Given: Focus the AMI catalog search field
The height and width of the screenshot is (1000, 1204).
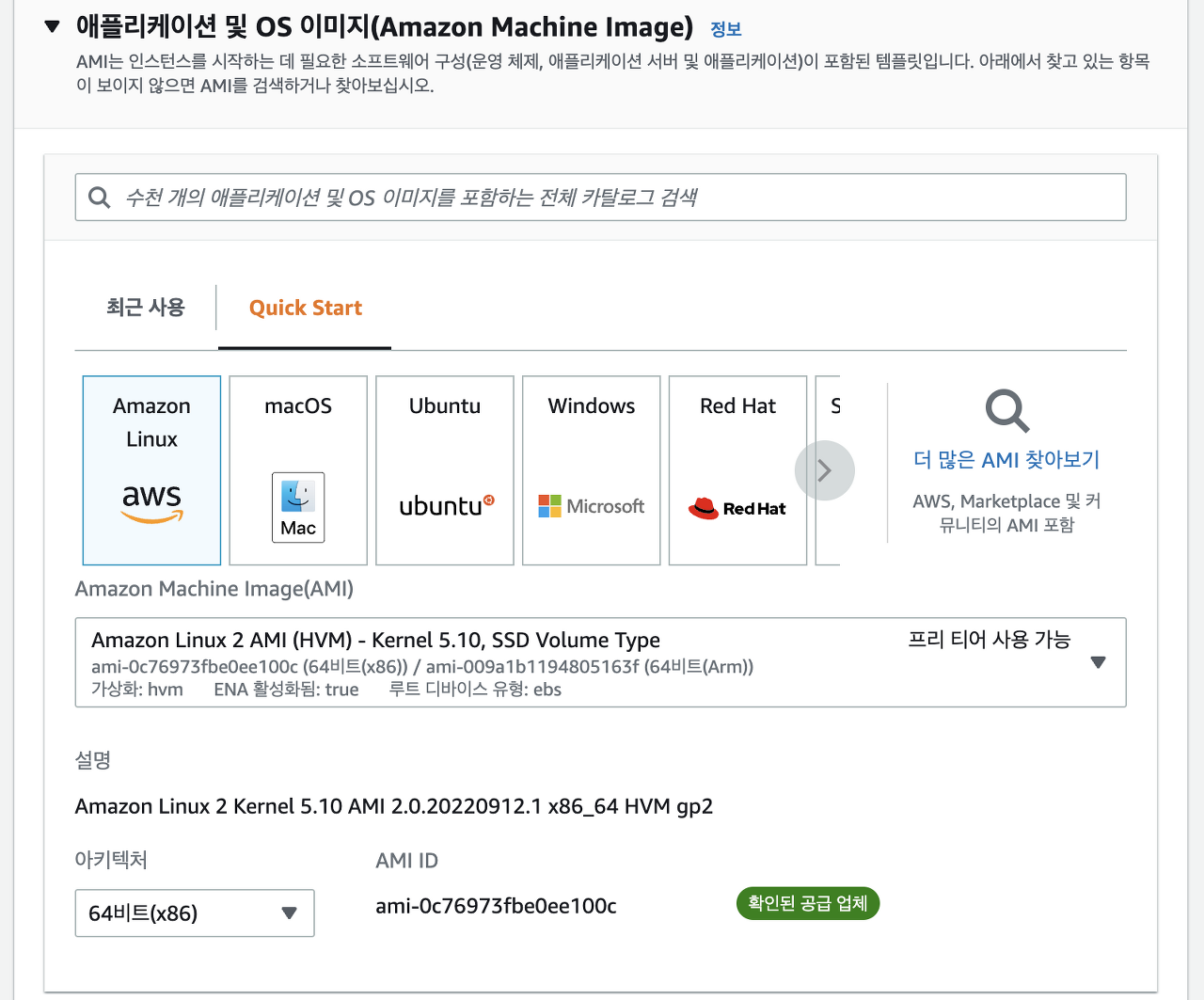Looking at the screenshot, I should coord(600,198).
